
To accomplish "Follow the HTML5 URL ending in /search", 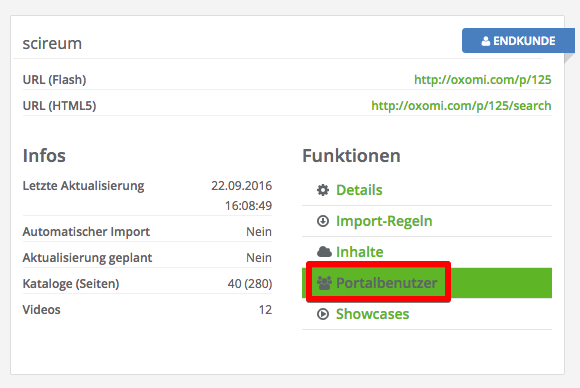I will (461, 106).
